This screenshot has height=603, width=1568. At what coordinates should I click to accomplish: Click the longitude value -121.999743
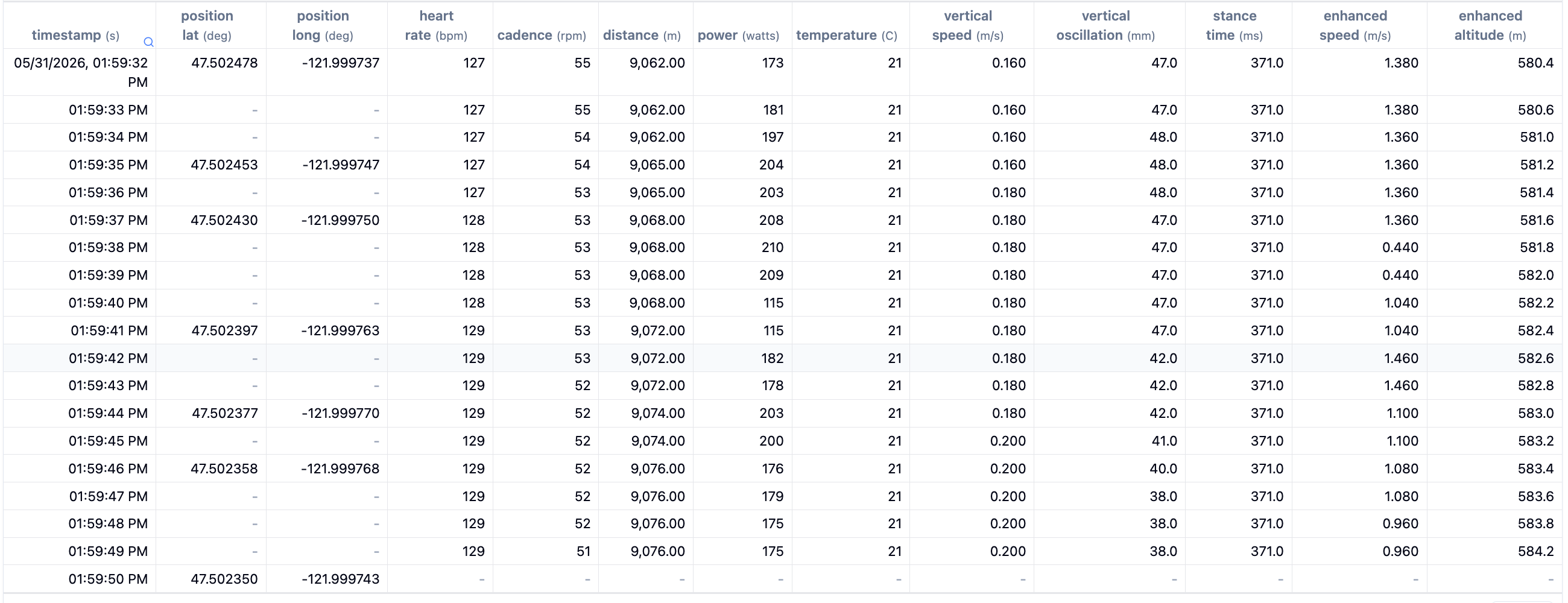[340, 579]
